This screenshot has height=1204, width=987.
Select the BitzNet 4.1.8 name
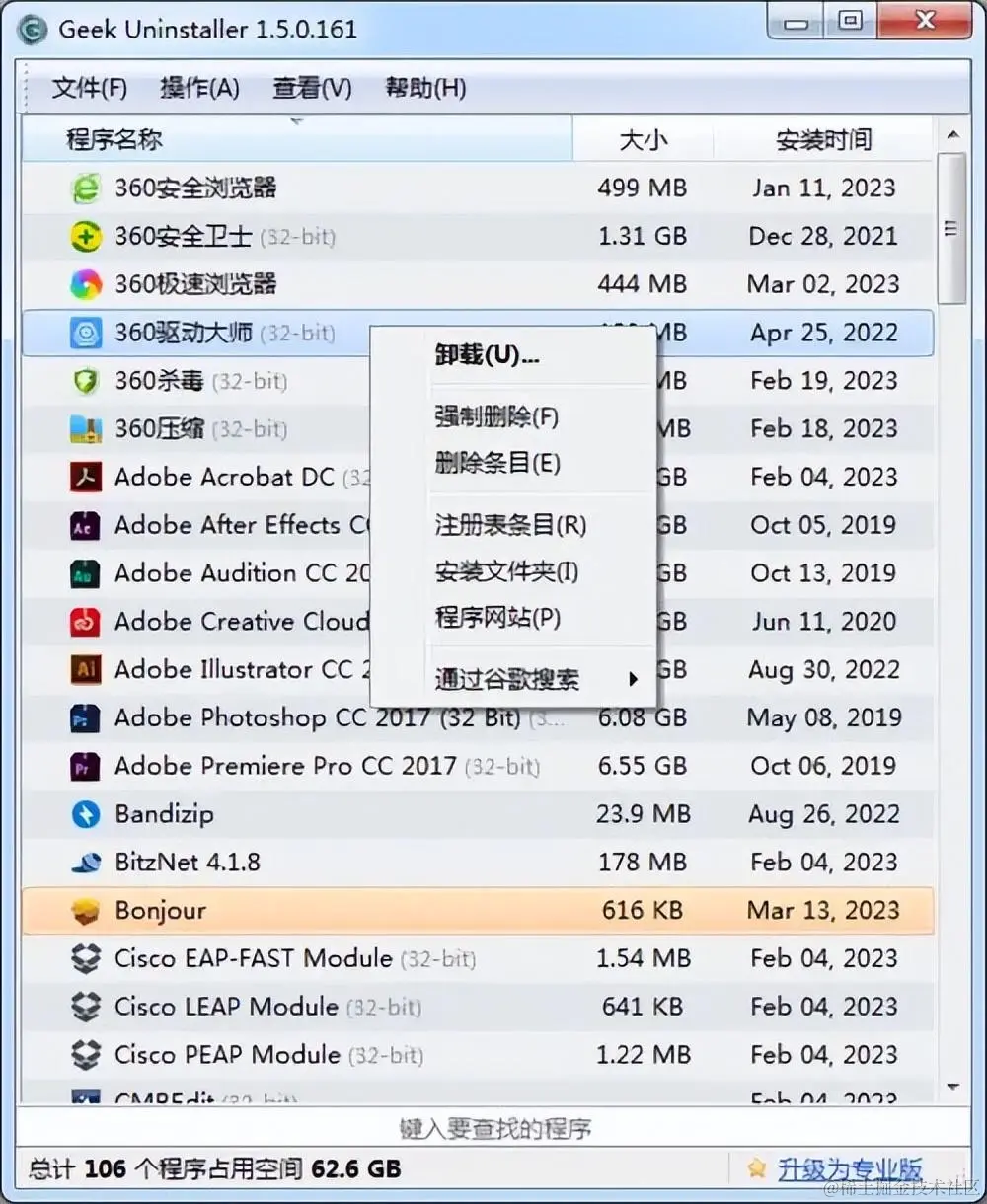coord(188,863)
